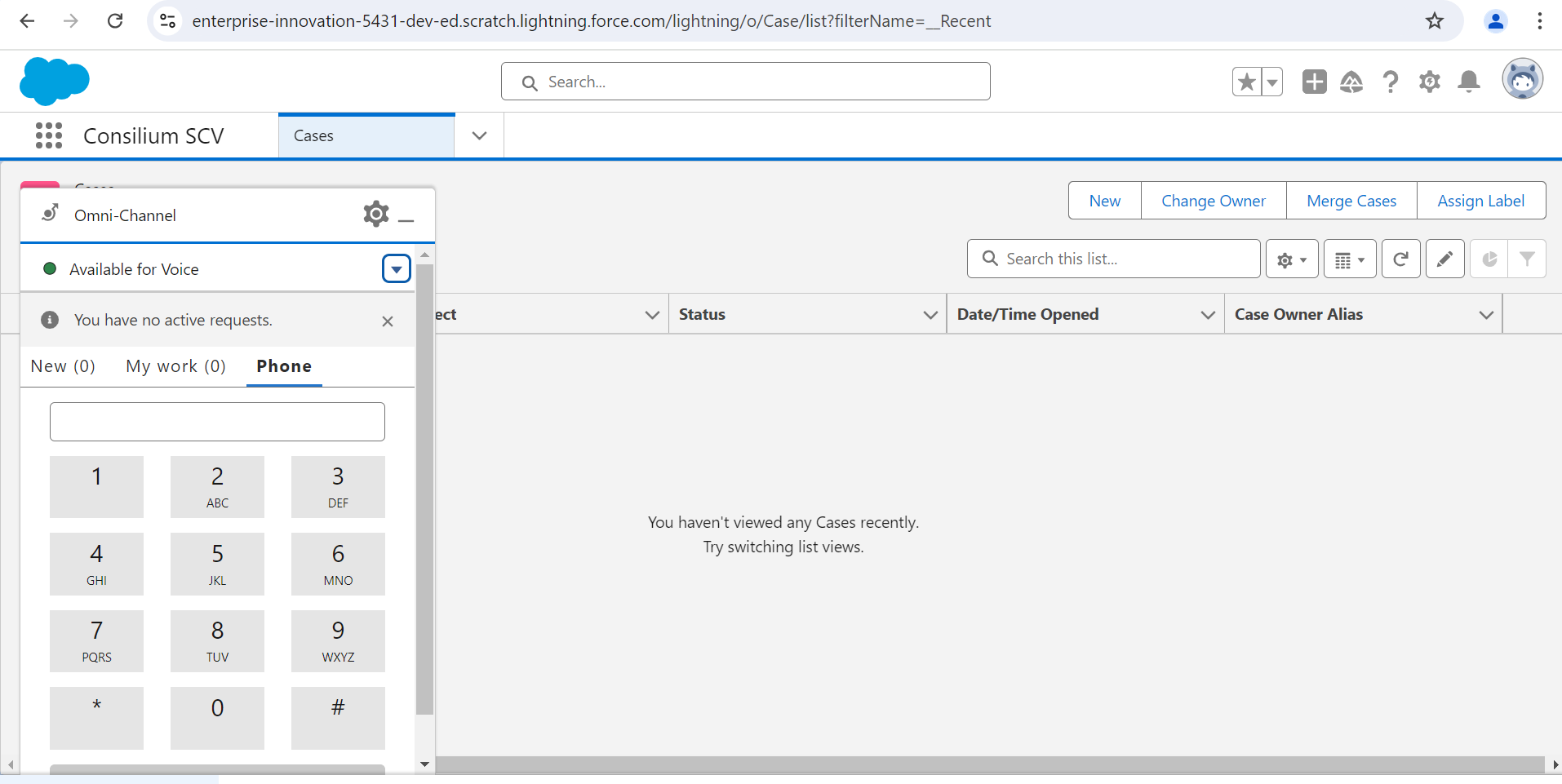Click the phone number input field
1562x784 pixels.
(x=217, y=422)
